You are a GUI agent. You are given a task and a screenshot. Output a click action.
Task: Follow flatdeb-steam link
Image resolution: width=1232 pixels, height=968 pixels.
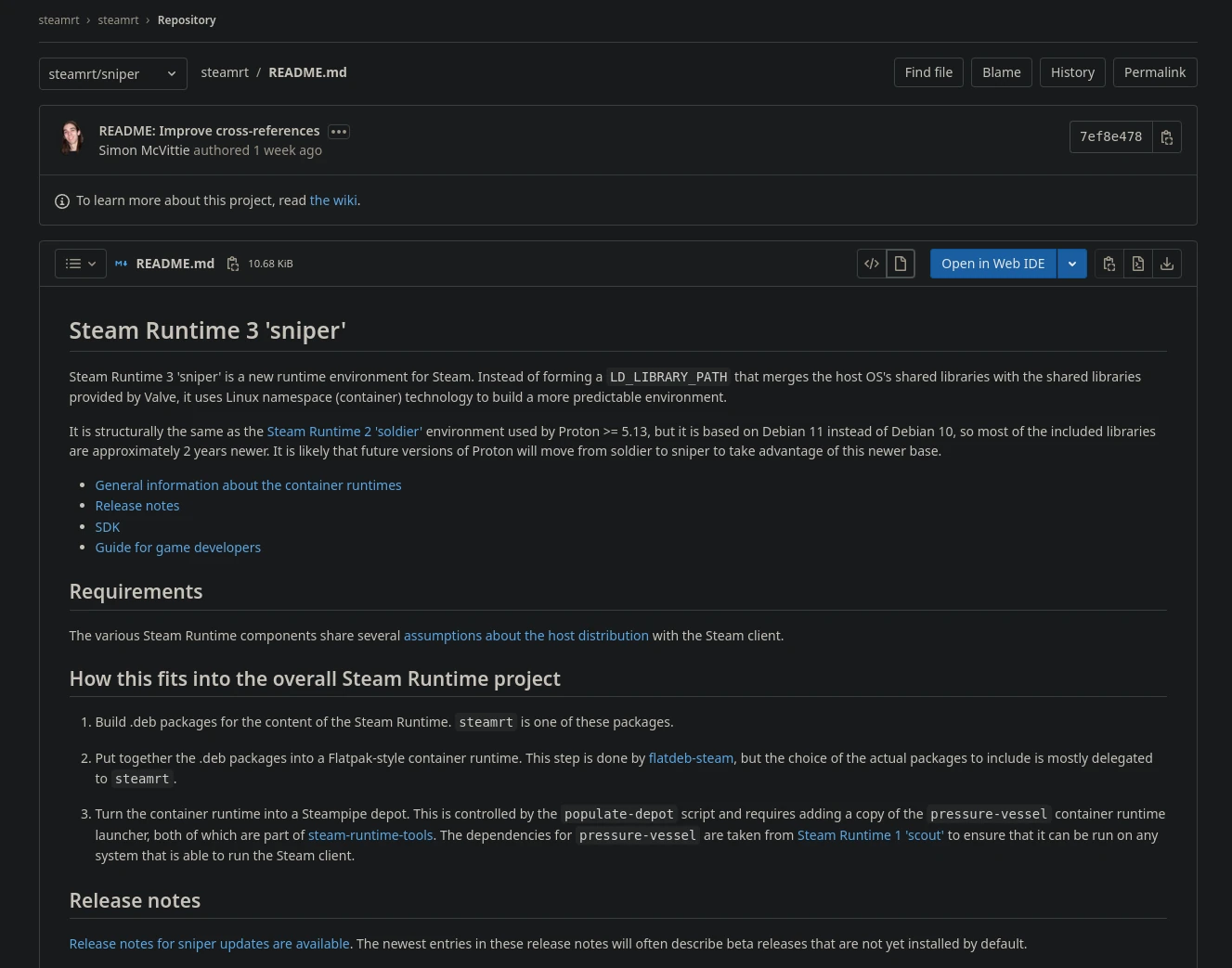coord(691,758)
